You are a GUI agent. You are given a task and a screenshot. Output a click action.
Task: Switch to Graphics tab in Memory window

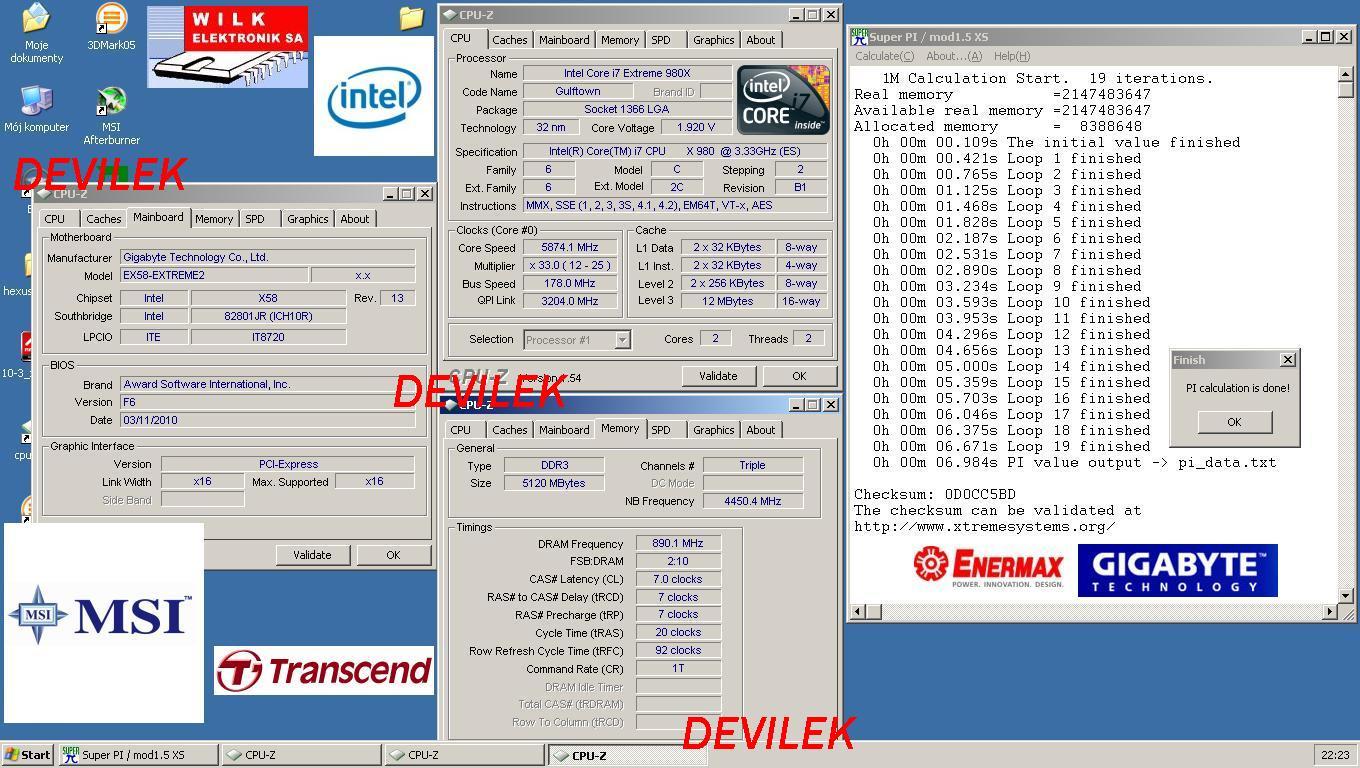tap(713, 430)
